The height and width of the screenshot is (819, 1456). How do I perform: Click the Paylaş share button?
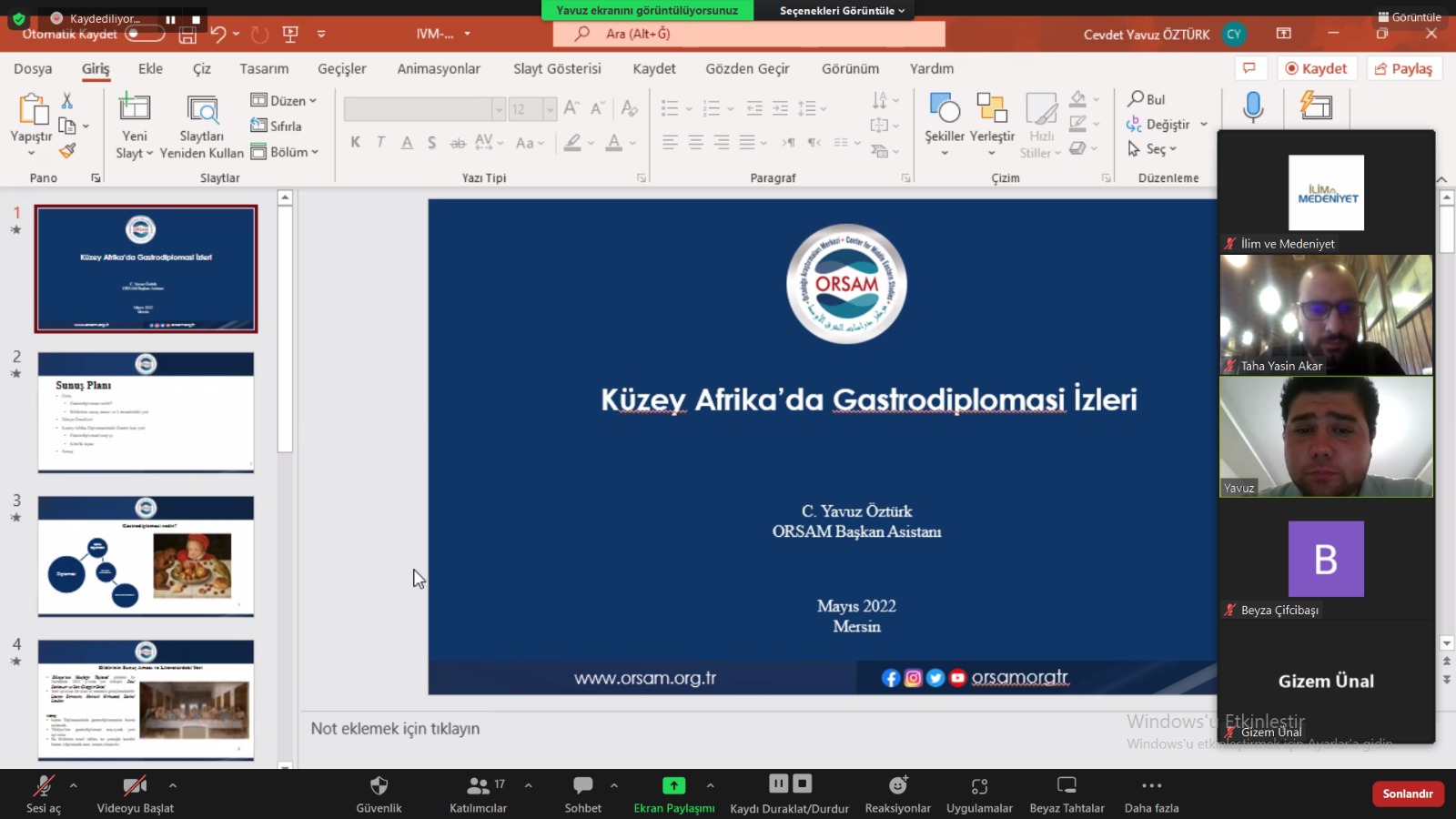coord(1404,68)
